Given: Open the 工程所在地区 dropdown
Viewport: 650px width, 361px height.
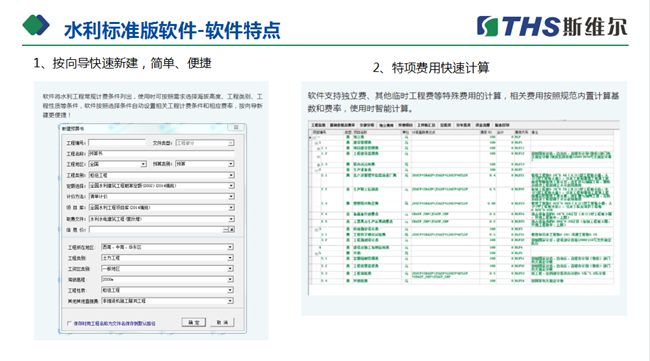Looking at the screenshot, I should coord(230,247).
